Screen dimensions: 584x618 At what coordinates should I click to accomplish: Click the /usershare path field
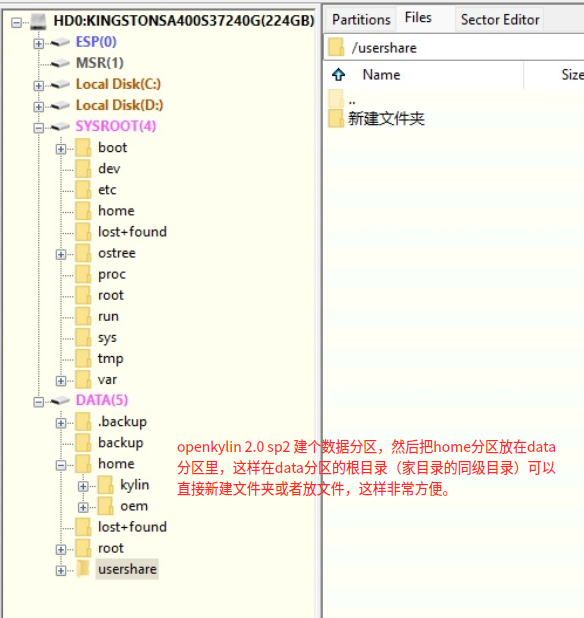(454, 47)
